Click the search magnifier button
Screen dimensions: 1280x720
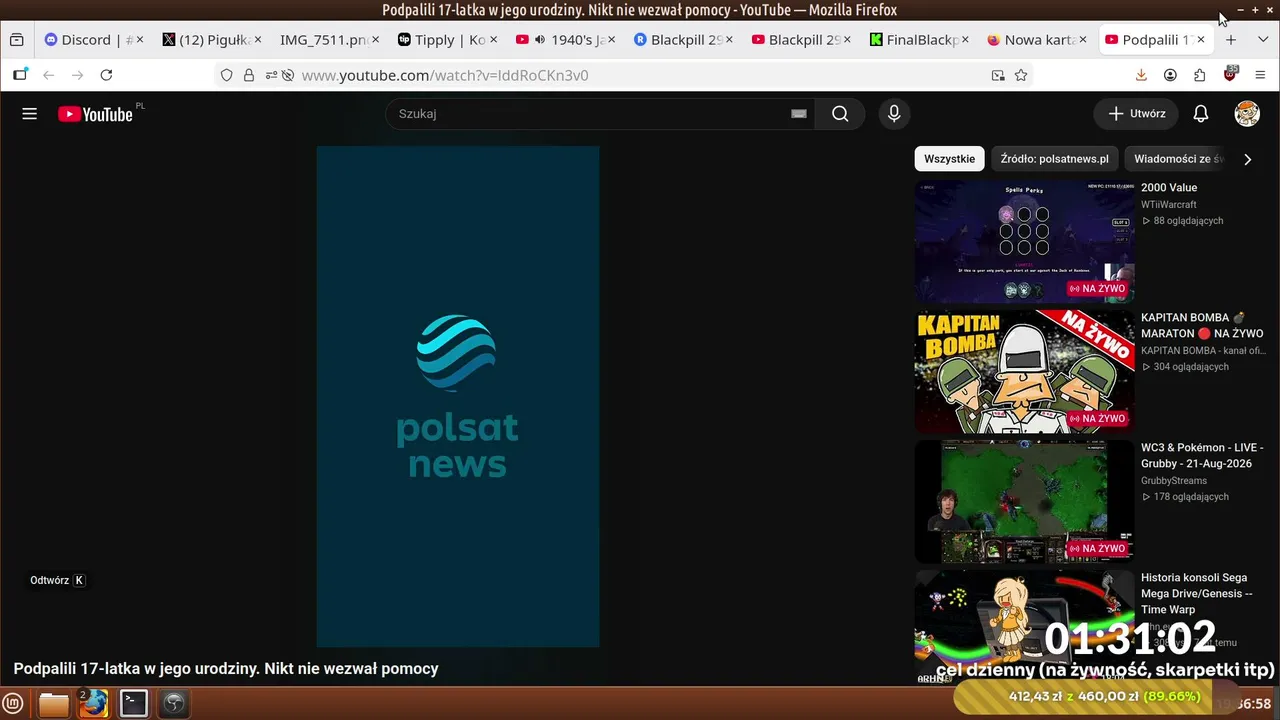point(840,114)
